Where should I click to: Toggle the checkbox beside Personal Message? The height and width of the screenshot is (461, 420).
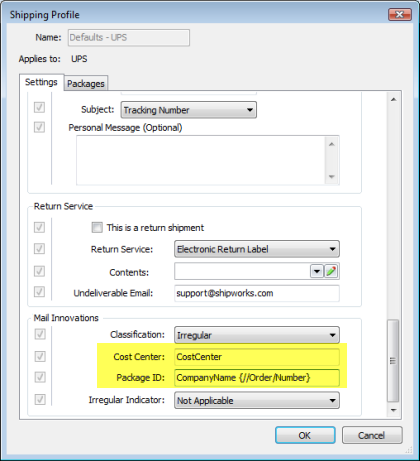[x=39, y=127]
